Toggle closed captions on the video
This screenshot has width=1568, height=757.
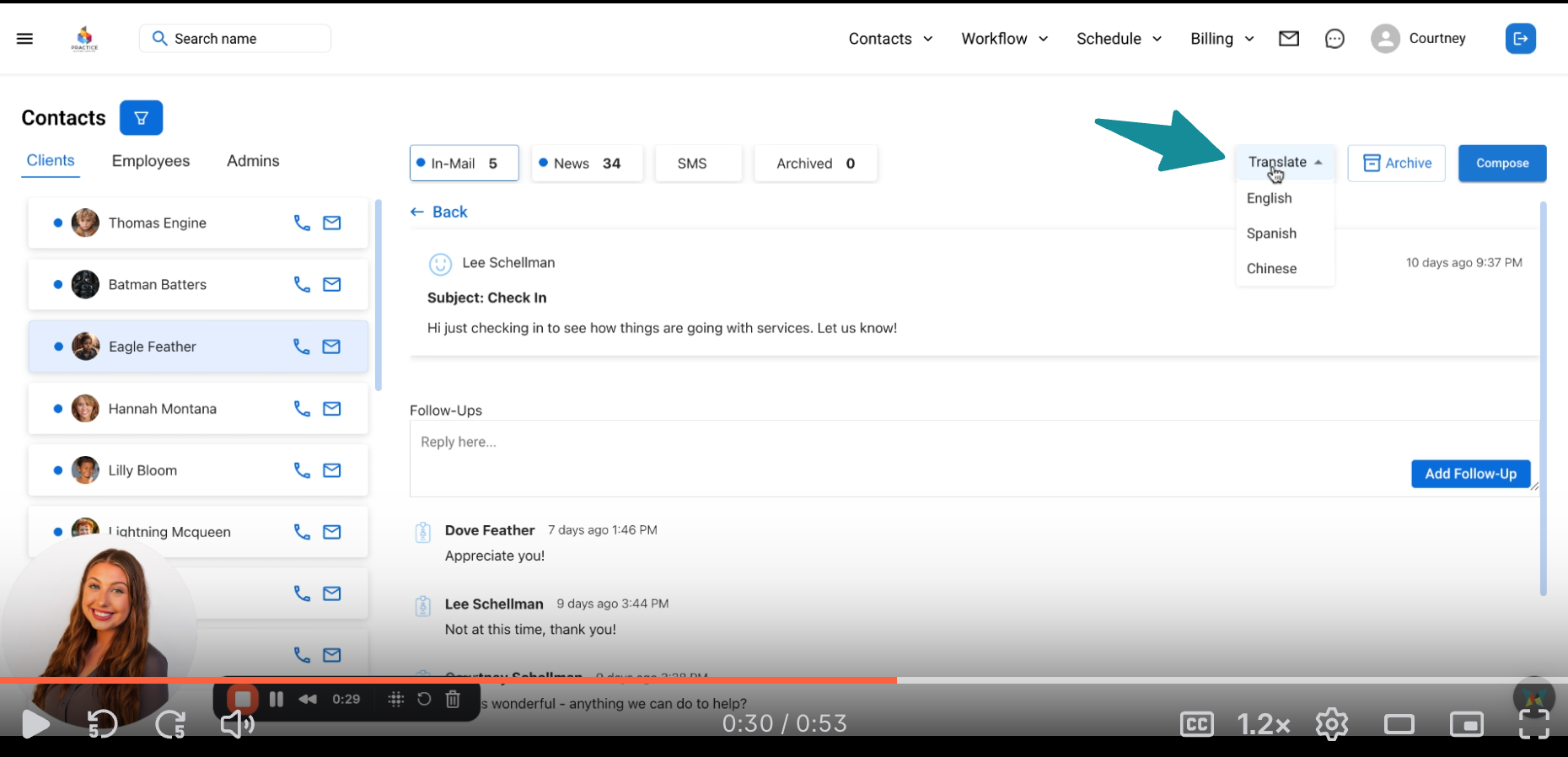(x=1196, y=724)
